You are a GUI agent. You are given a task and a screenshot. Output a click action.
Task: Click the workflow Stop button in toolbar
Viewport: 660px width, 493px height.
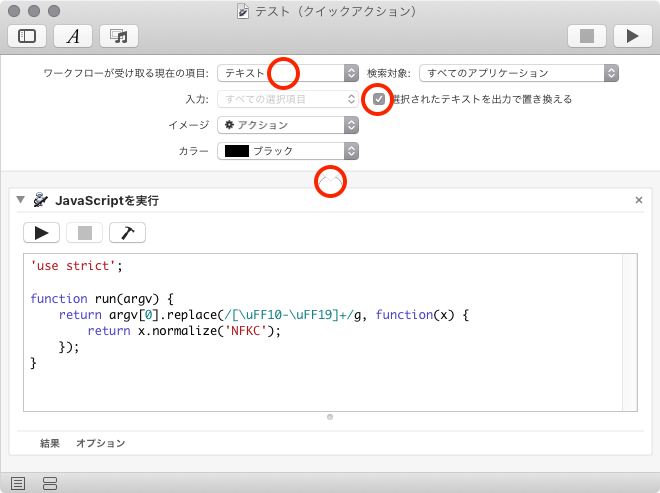tap(587, 36)
